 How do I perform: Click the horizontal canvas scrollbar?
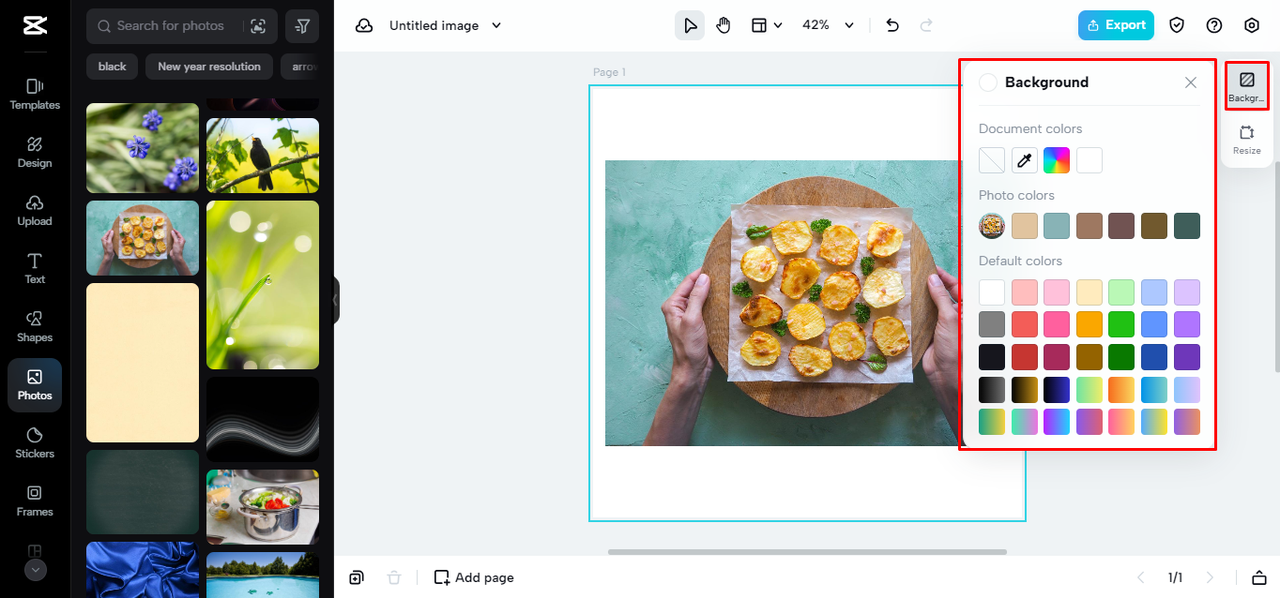click(x=807, y=552)
